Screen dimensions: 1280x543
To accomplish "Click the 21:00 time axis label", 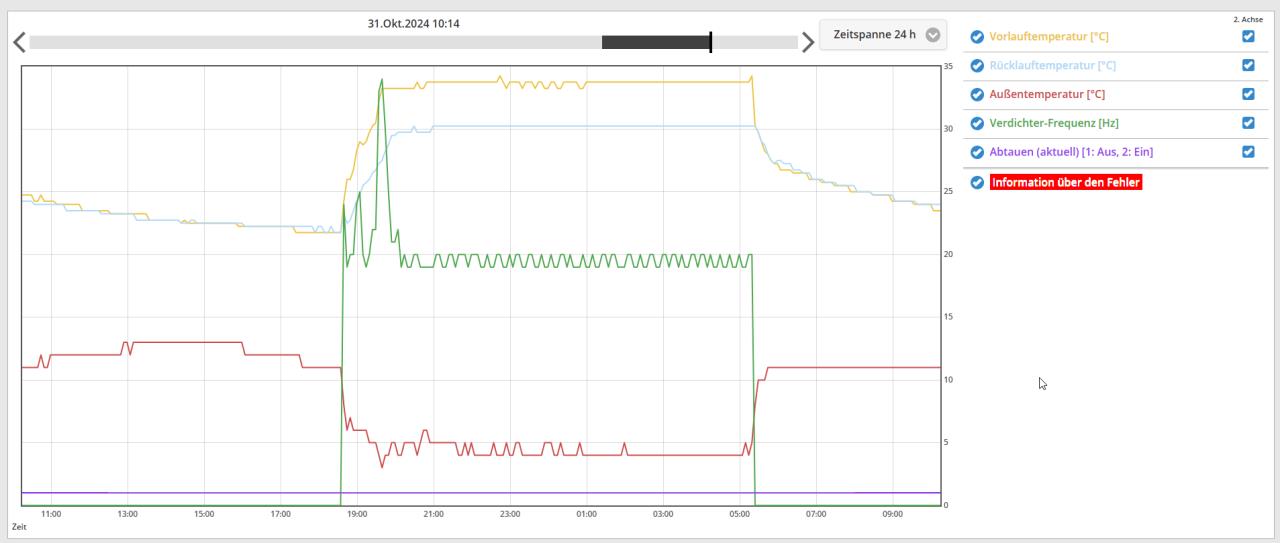I will (x=434, y=514).
